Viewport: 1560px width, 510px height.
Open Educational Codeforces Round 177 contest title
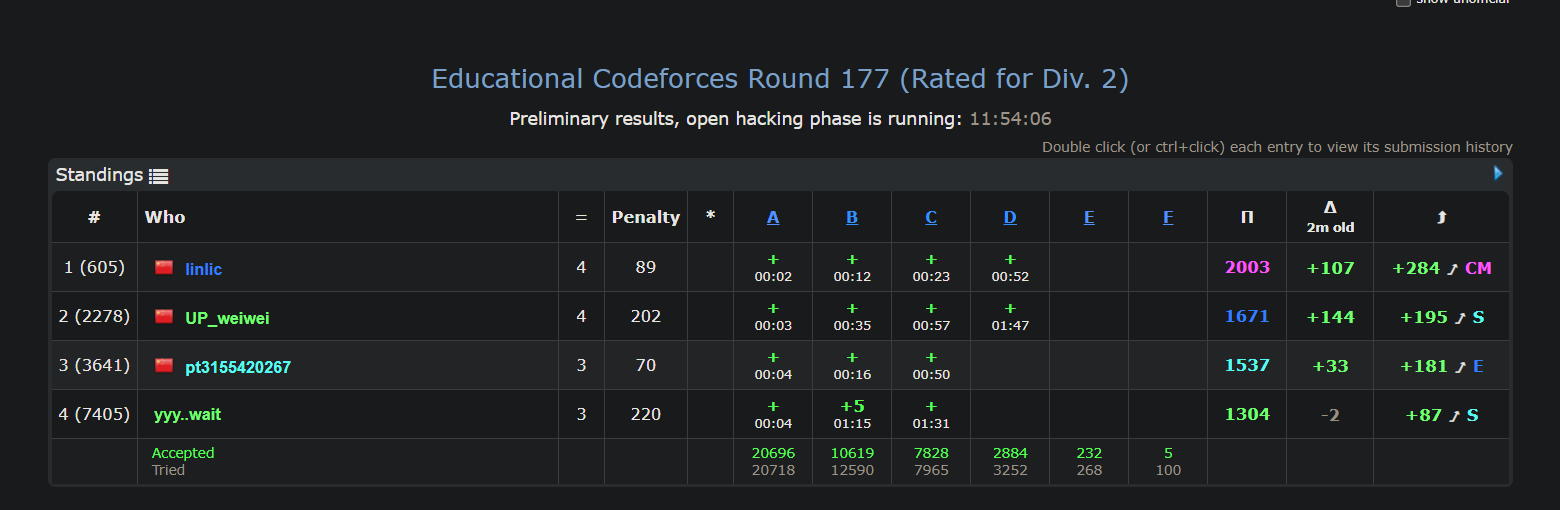pos(780,79)
